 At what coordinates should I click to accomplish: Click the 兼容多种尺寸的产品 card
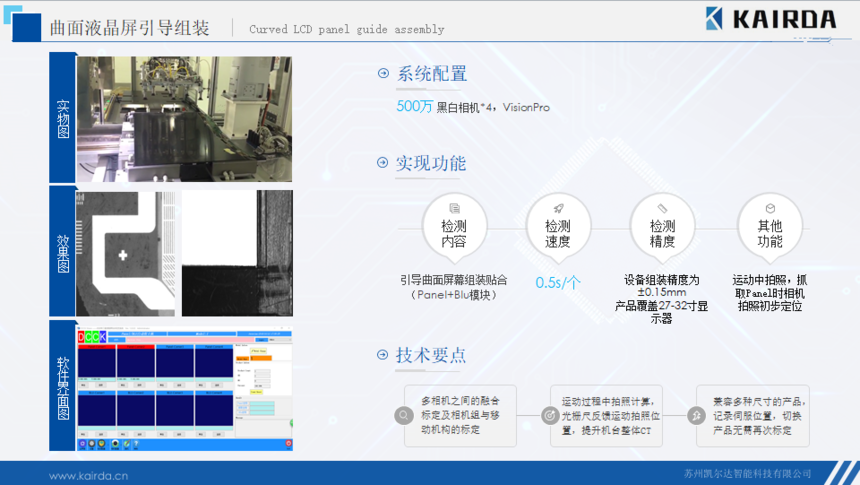coord(752,415)
